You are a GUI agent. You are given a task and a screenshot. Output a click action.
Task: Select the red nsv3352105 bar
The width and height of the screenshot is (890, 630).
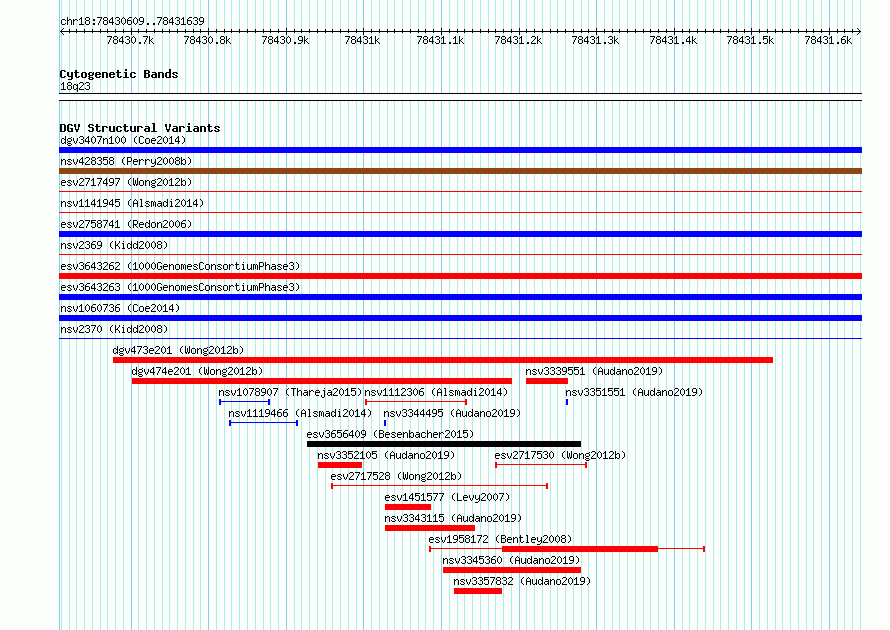[x=340, y=465]
